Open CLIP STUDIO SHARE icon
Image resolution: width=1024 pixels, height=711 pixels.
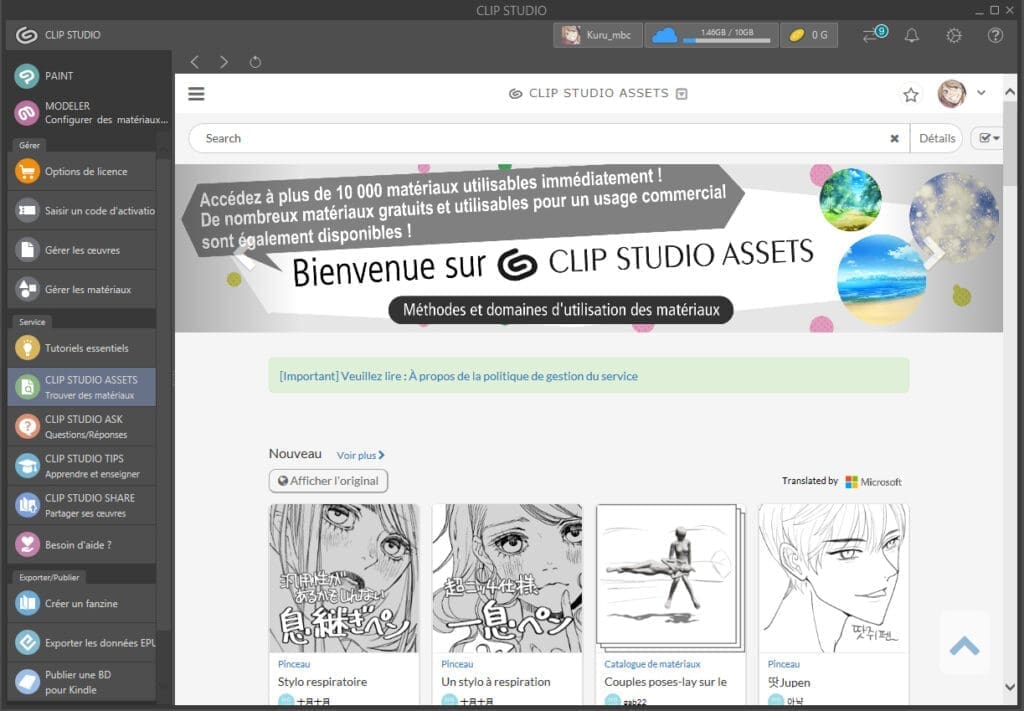click(x=27, y=505)
